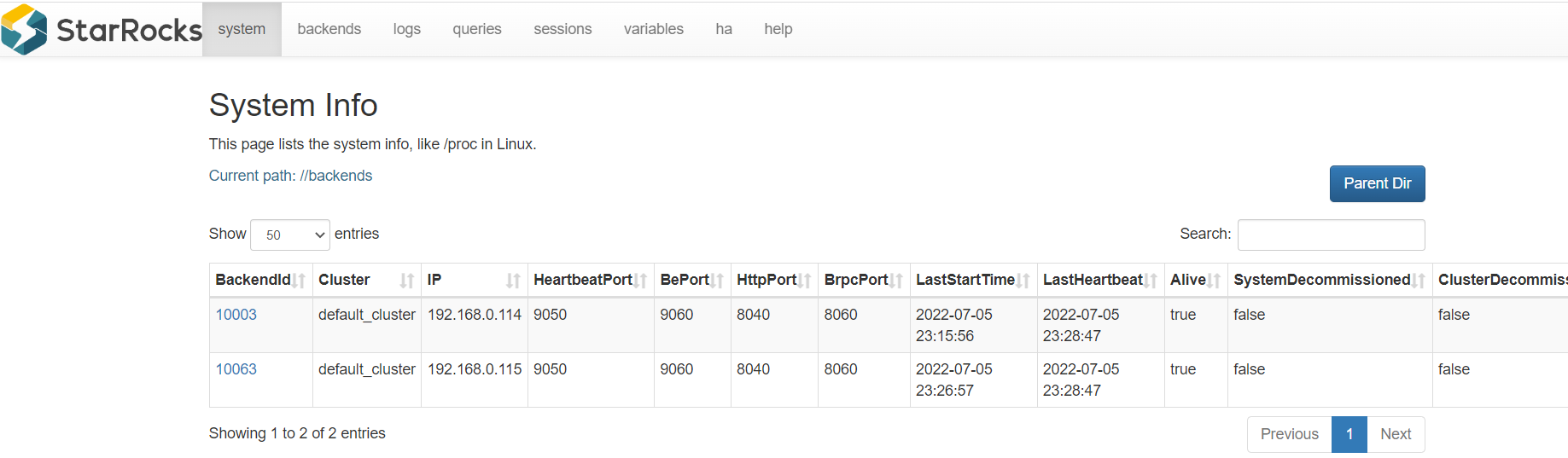Screen dimensions: 1568x458
Task: Open backend 10063 link
Action: pos(236,369)
